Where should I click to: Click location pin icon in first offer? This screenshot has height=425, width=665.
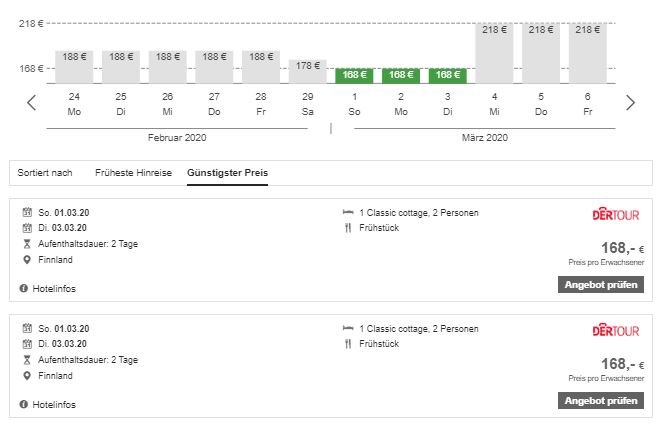pos(27,260)
